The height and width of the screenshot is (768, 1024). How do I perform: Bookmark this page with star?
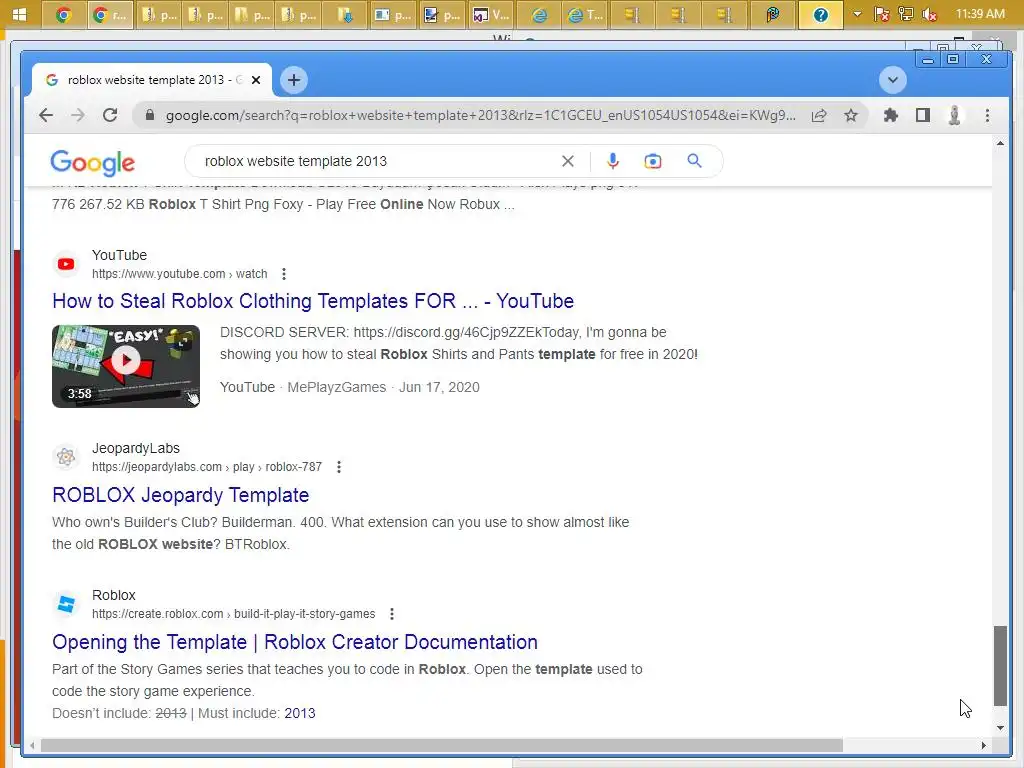pyautogui.click(x=850, y=116)
